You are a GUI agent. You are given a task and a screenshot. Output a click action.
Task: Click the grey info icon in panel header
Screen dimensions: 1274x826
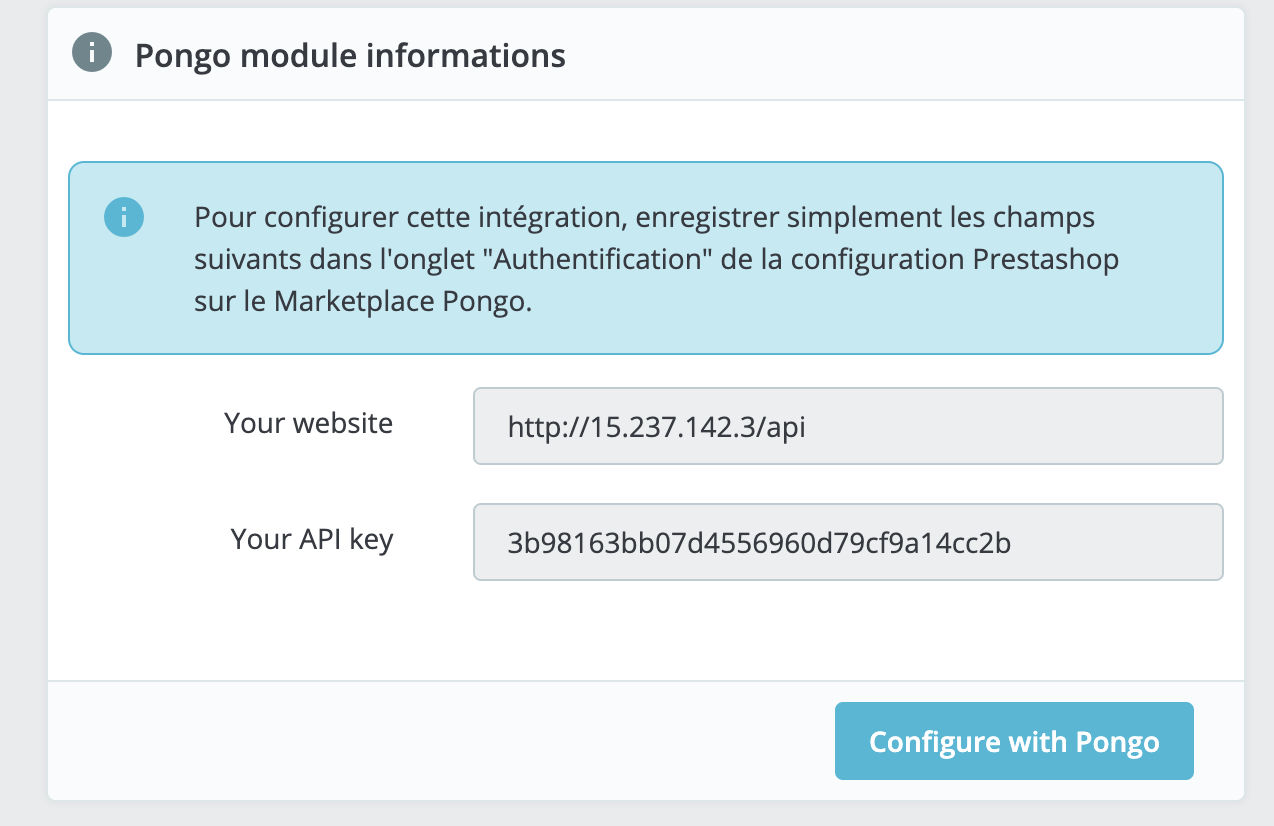point(92,54)
